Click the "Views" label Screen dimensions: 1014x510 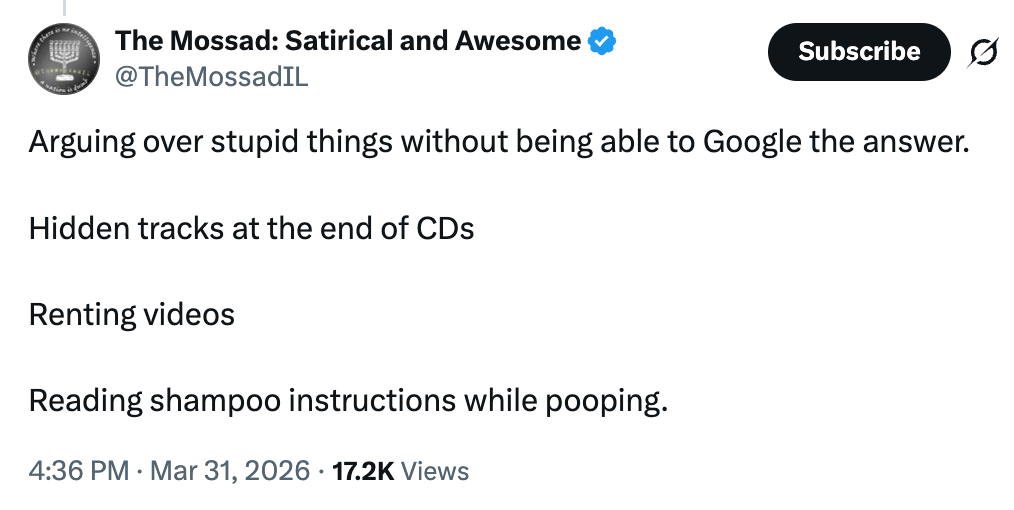pos(434,470)
